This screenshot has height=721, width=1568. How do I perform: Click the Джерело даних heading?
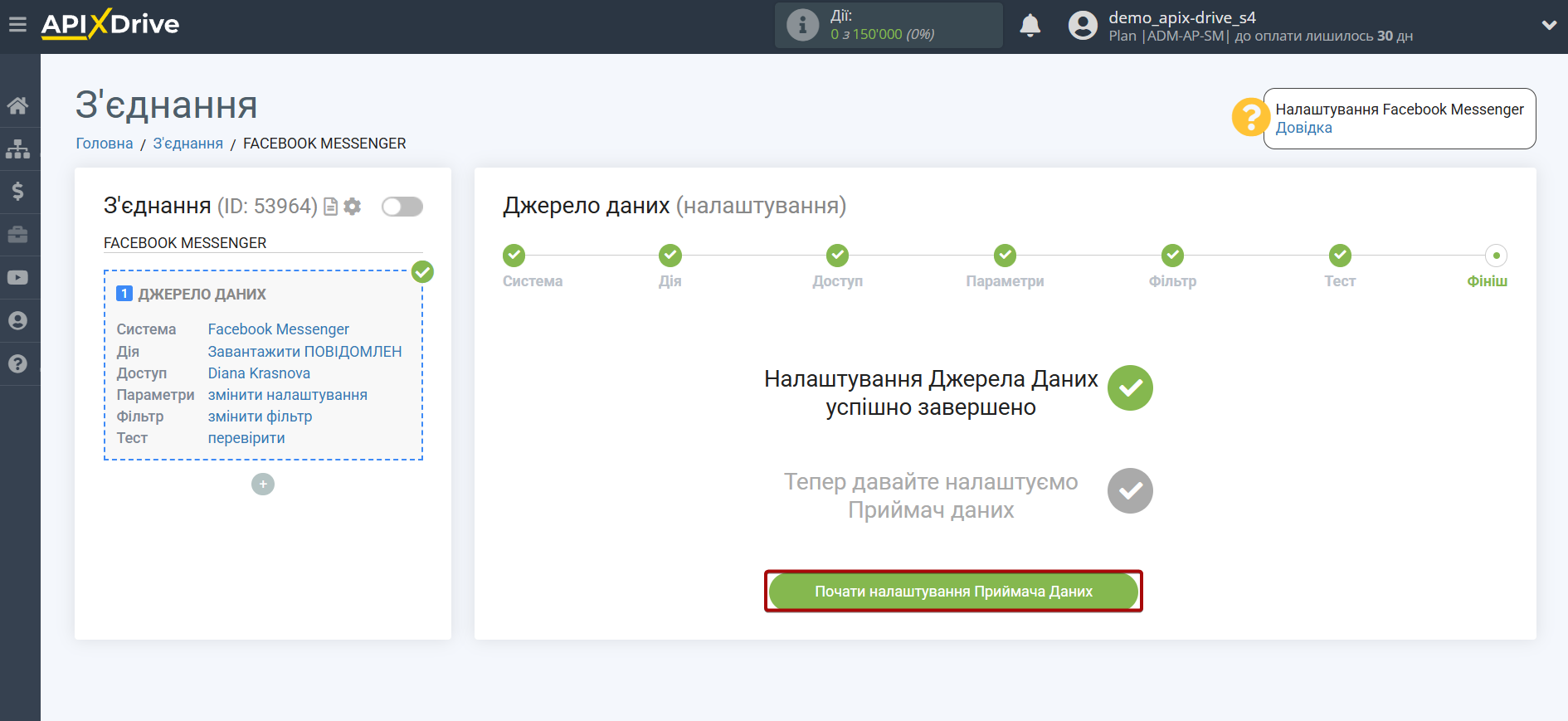586,206
